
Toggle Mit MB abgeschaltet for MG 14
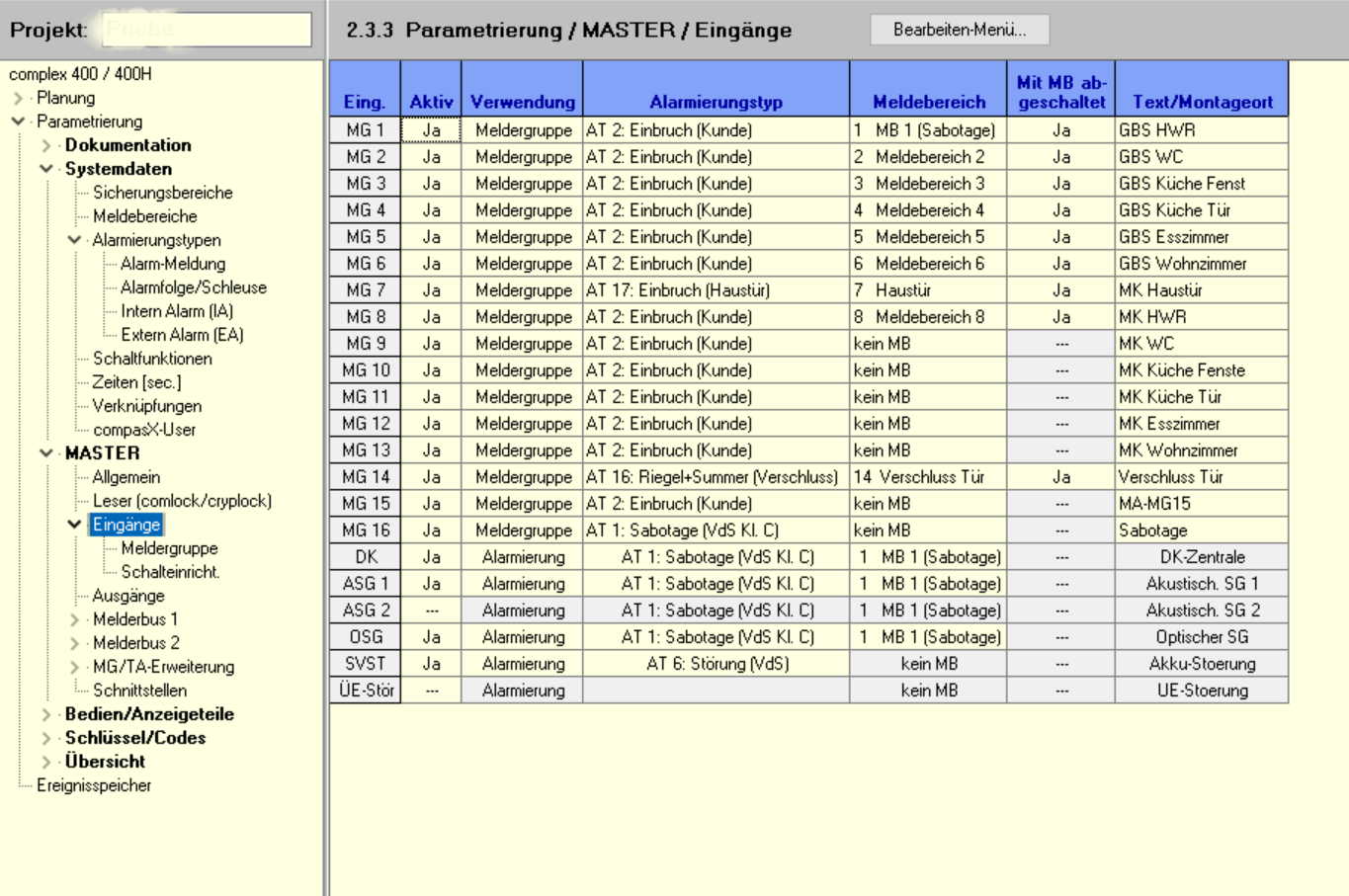click(1060, 477)
